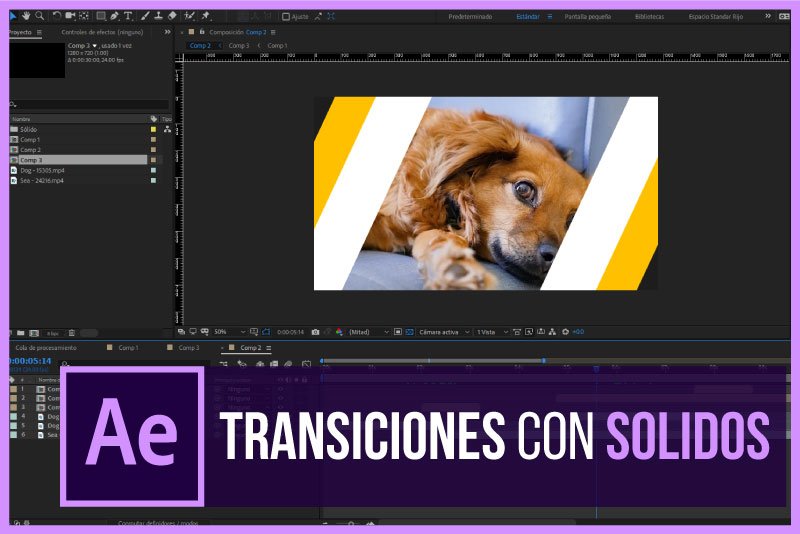Open the 50% magnification dropdown
The image size is (800, 534).
(x=230, y=332)
